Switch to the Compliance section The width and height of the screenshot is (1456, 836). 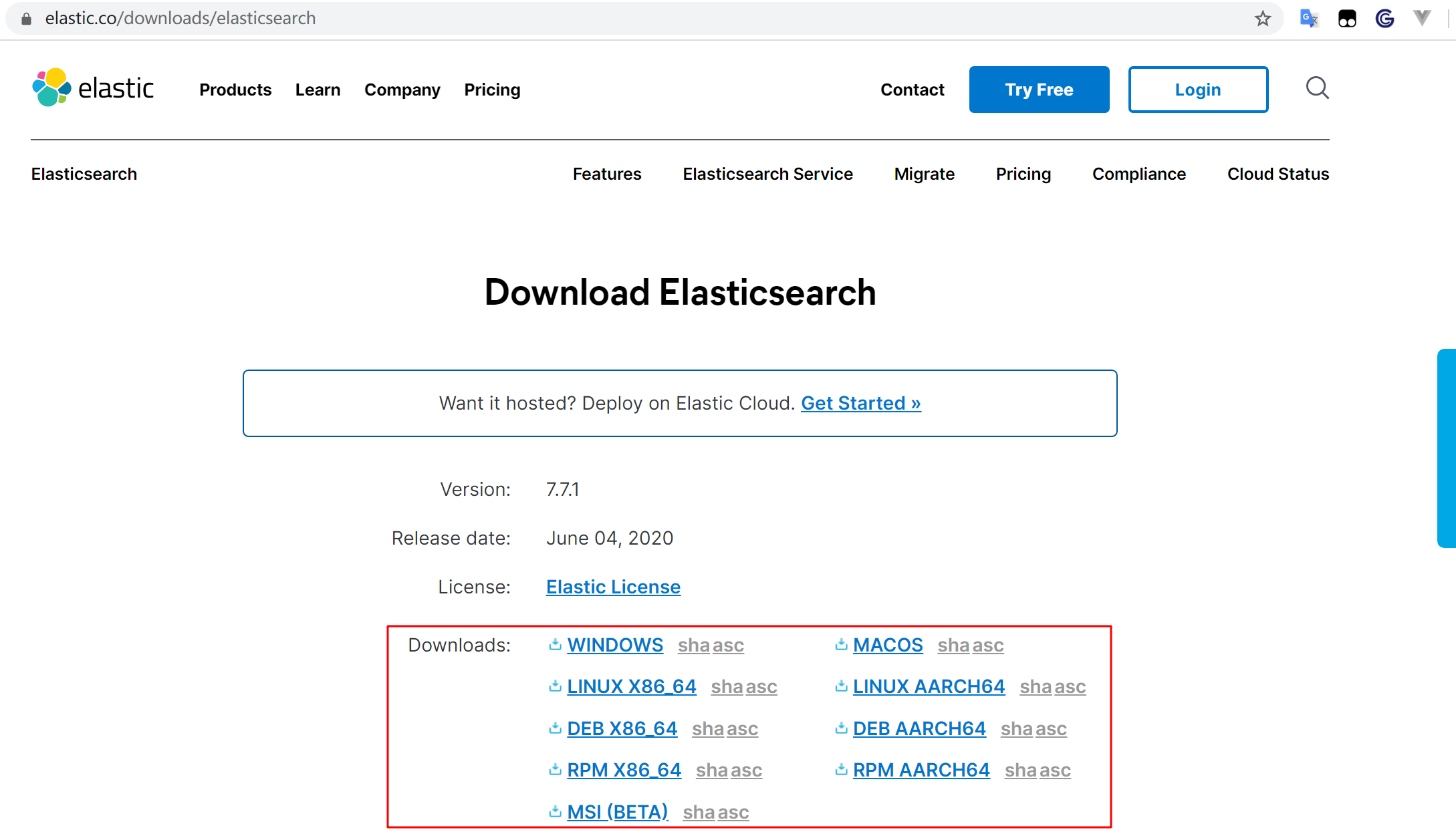click(1138, 174)
